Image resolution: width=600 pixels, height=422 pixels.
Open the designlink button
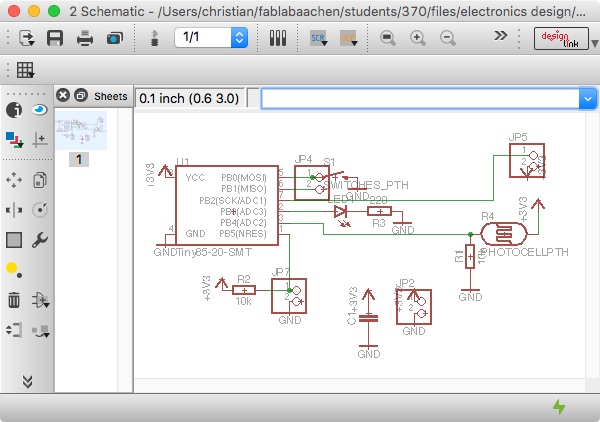[561, 38]
